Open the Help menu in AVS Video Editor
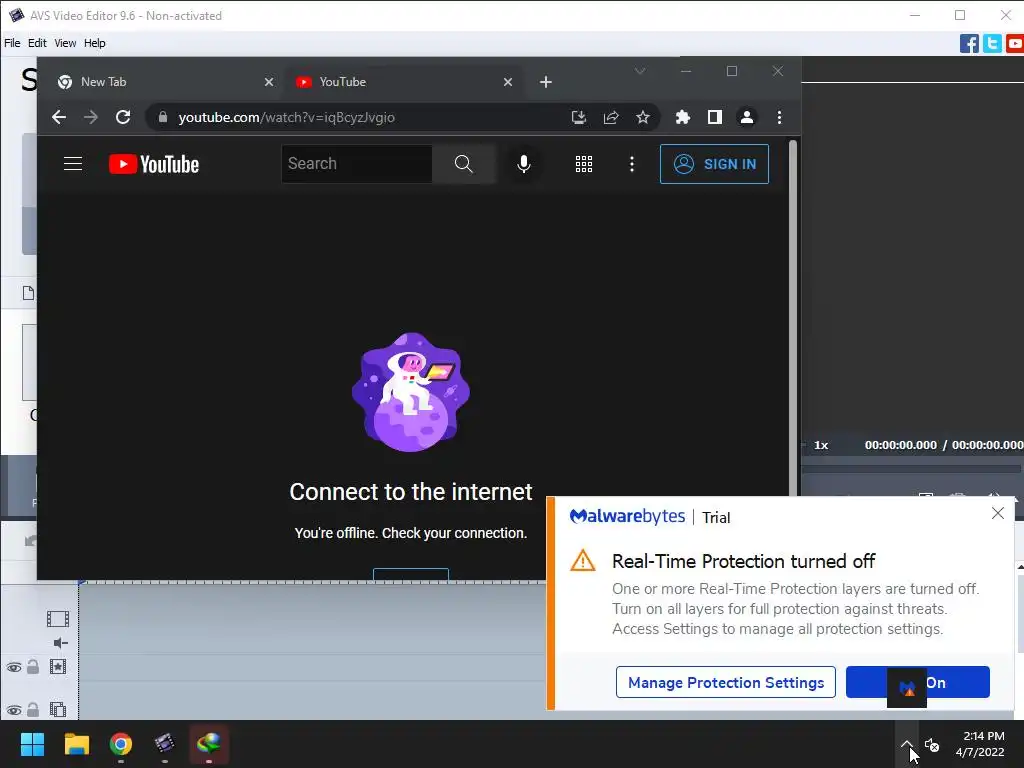Image resolution: width=1024 pixels, height=768 pixels. coord(95,43)
